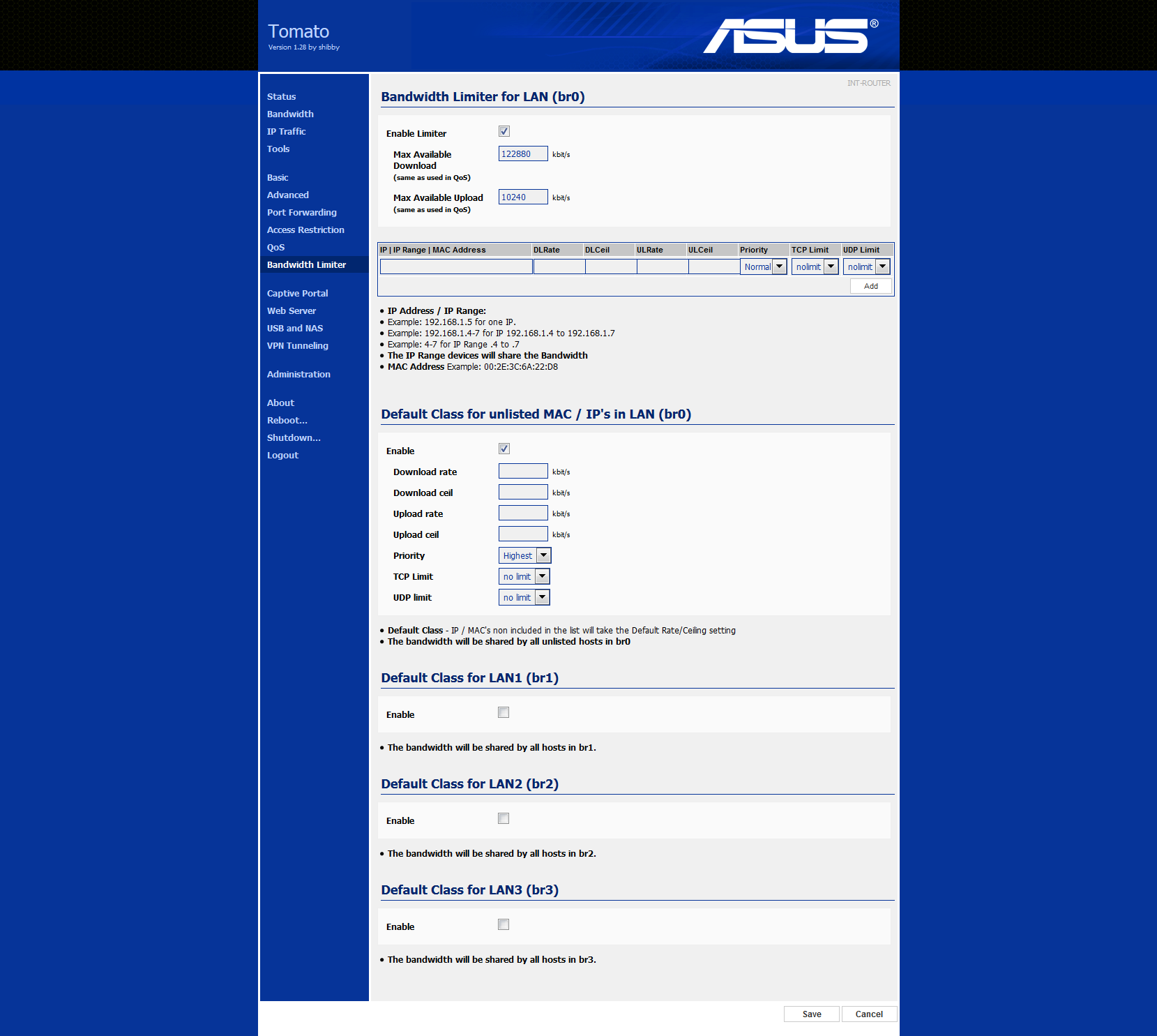Open Web Server settings
The height and width of the screenshot is (1036, 1157).
click(291, 310)
